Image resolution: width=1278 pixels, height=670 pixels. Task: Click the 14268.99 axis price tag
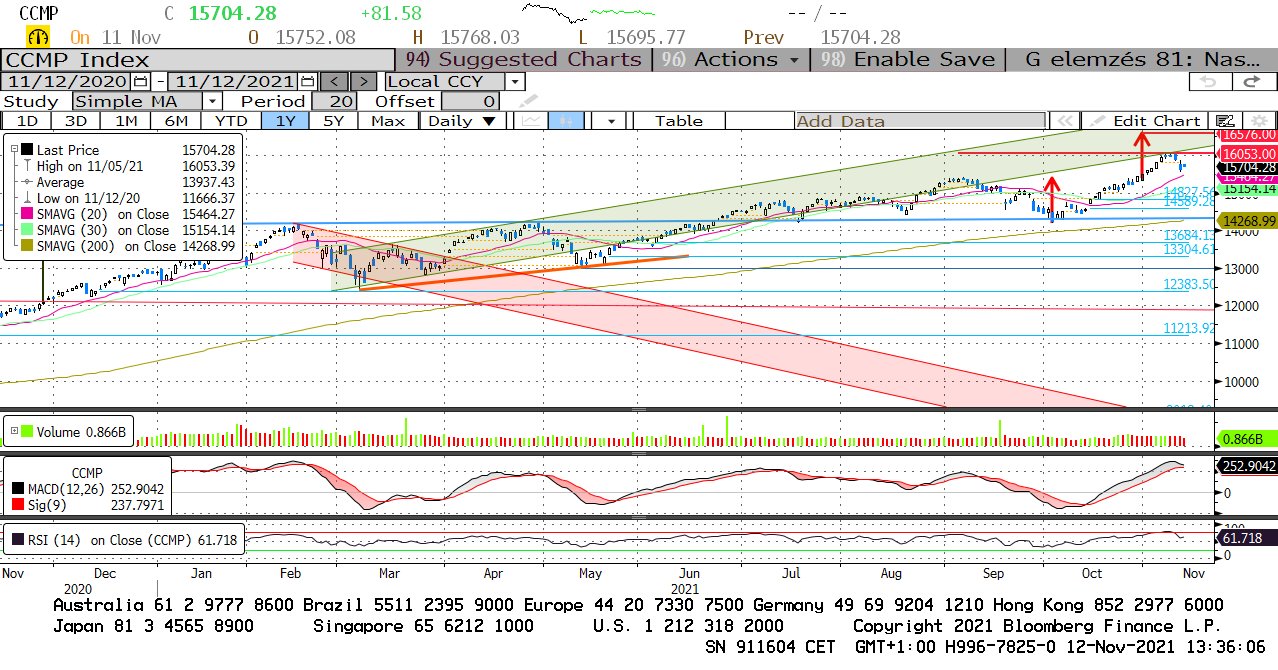point(1247,220)
